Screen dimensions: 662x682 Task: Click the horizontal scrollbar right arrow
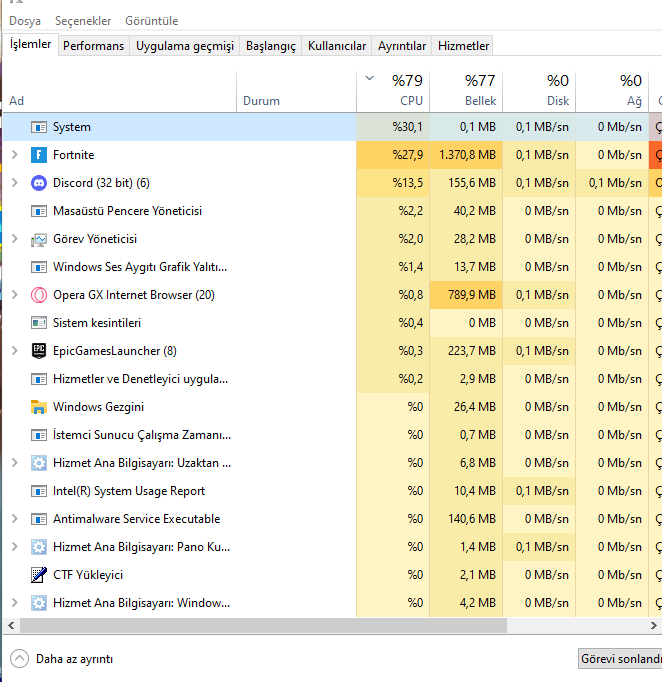pos(653,626)
